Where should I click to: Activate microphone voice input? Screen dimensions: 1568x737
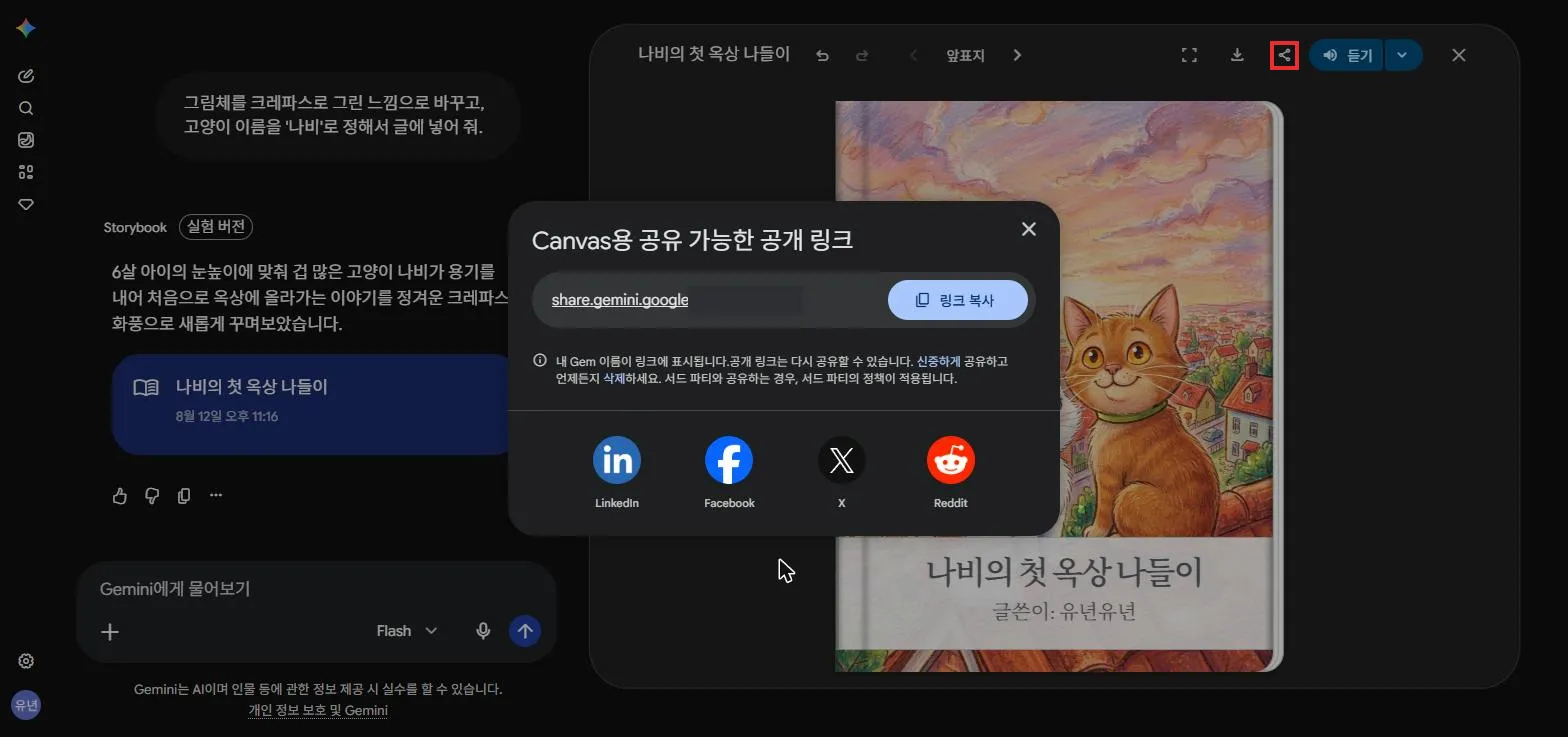[483, 631]
